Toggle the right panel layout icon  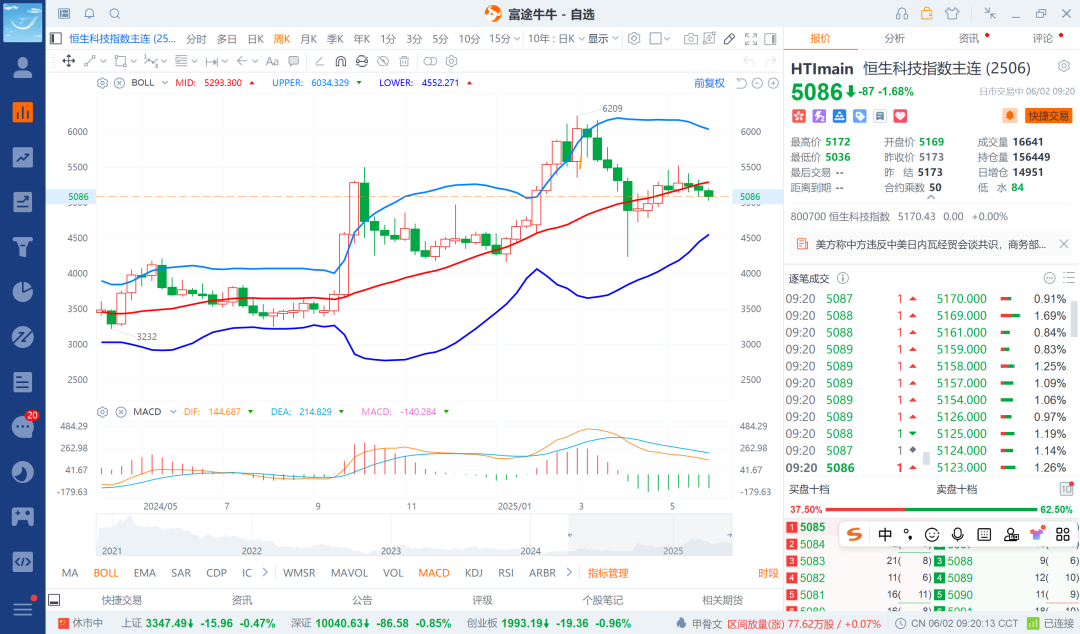pyautogui.click(x=771, y=39)
